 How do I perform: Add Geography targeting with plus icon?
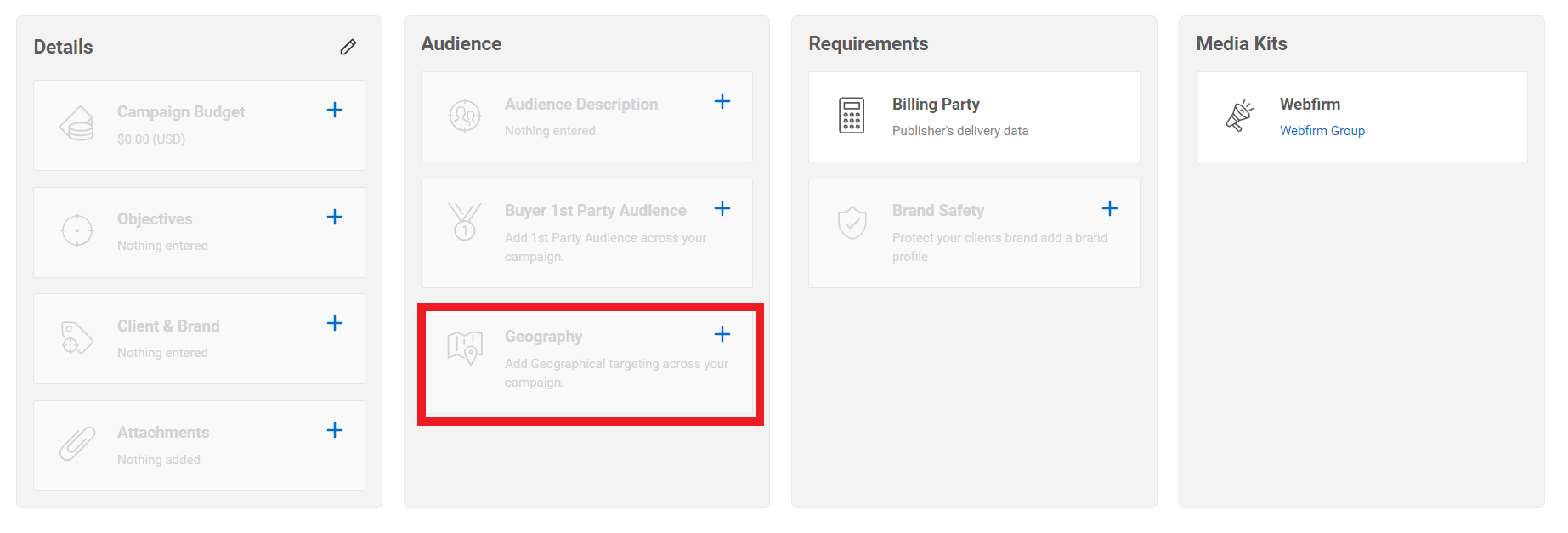click(x=722, y=334)
